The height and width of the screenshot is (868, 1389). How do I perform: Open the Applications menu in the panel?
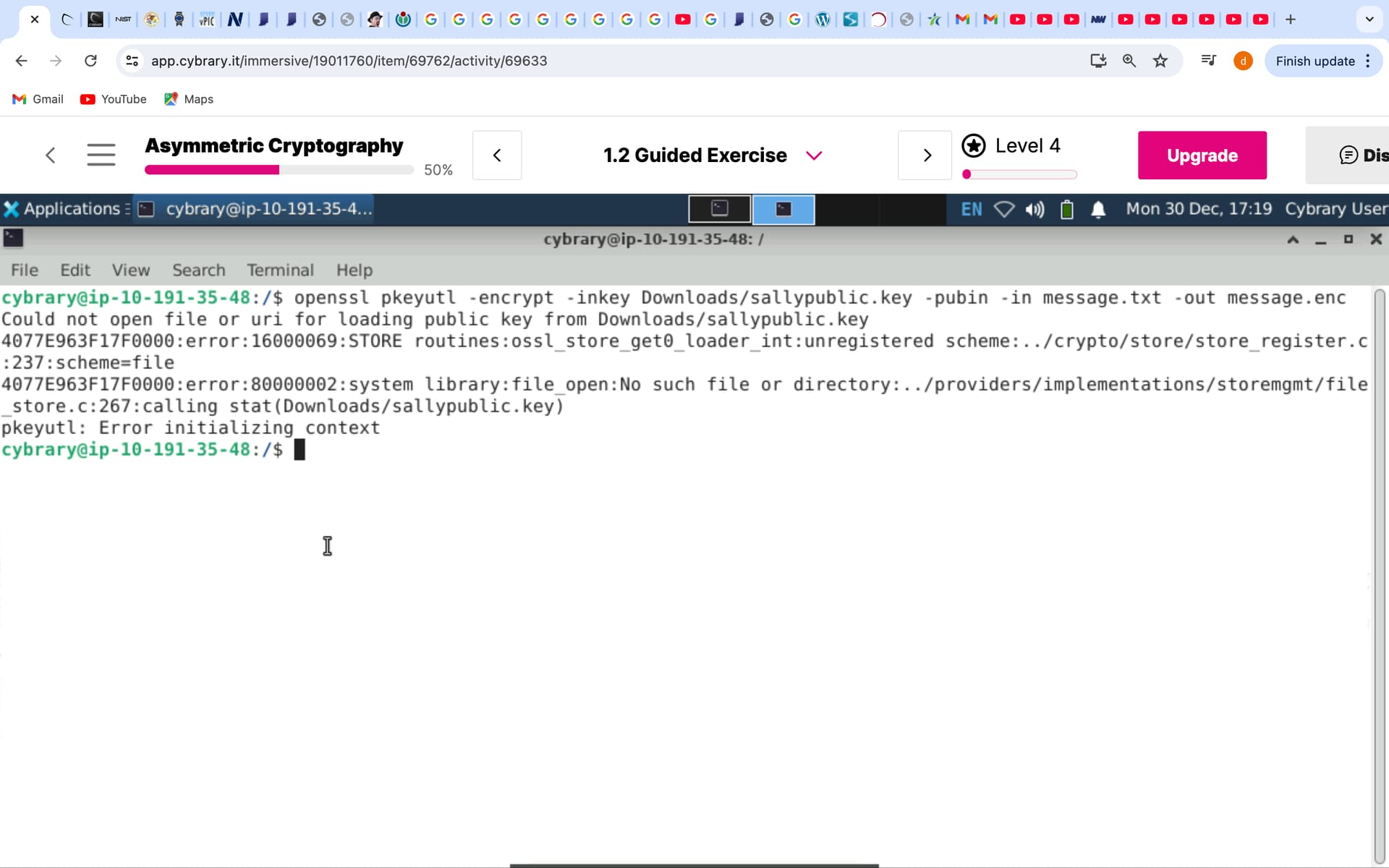click(x=64, y=209)
